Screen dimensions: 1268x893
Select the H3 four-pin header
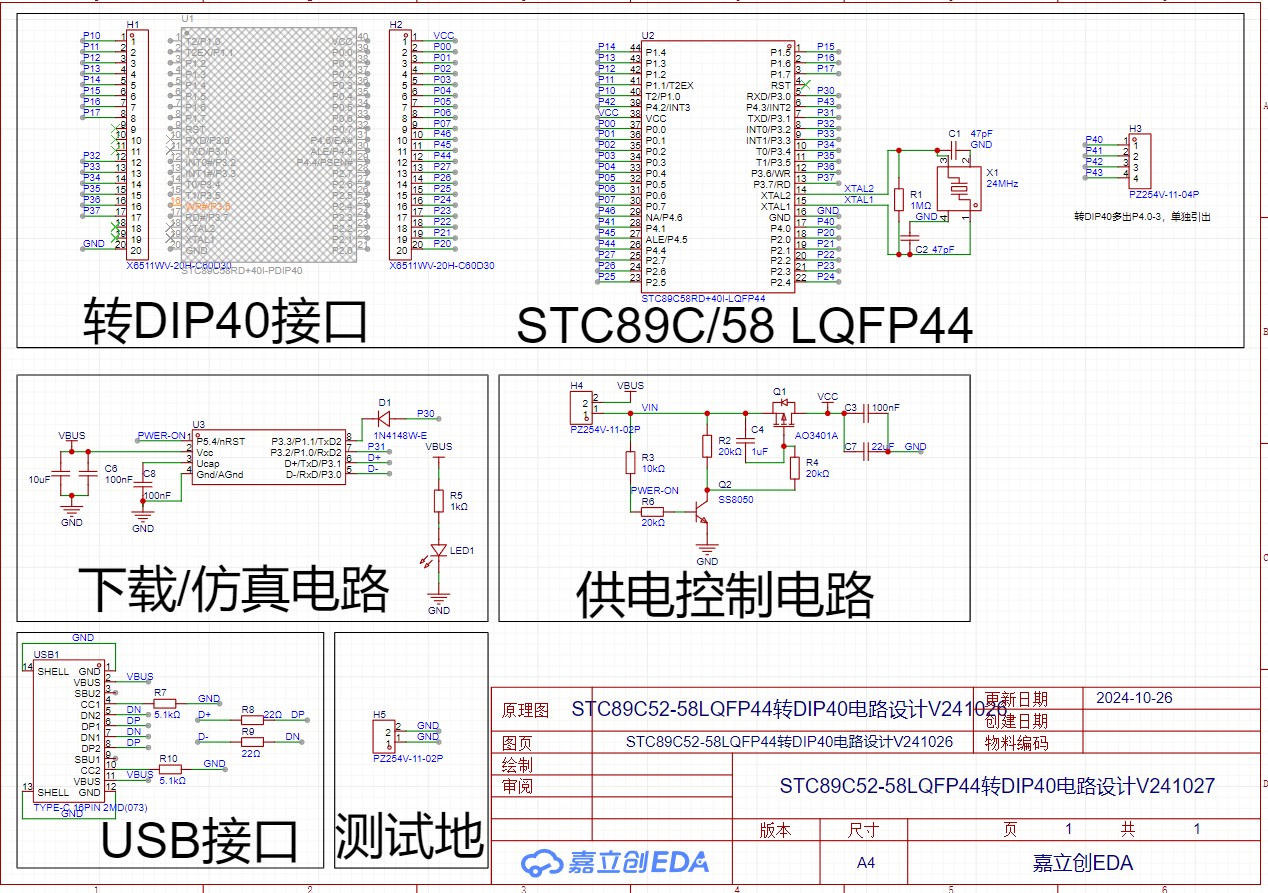click(1142, 160)
